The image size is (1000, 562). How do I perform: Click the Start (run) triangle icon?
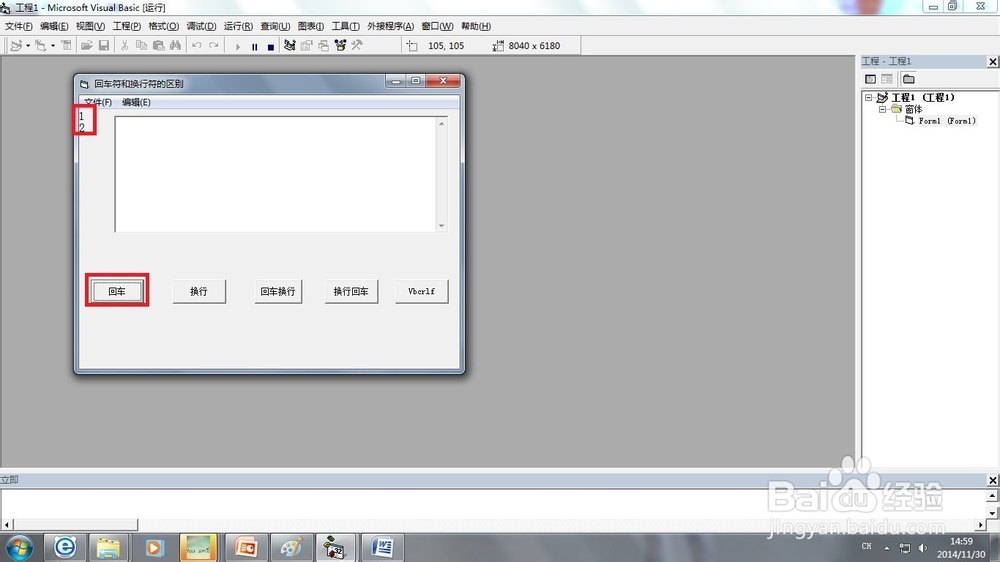coord(238,47)
